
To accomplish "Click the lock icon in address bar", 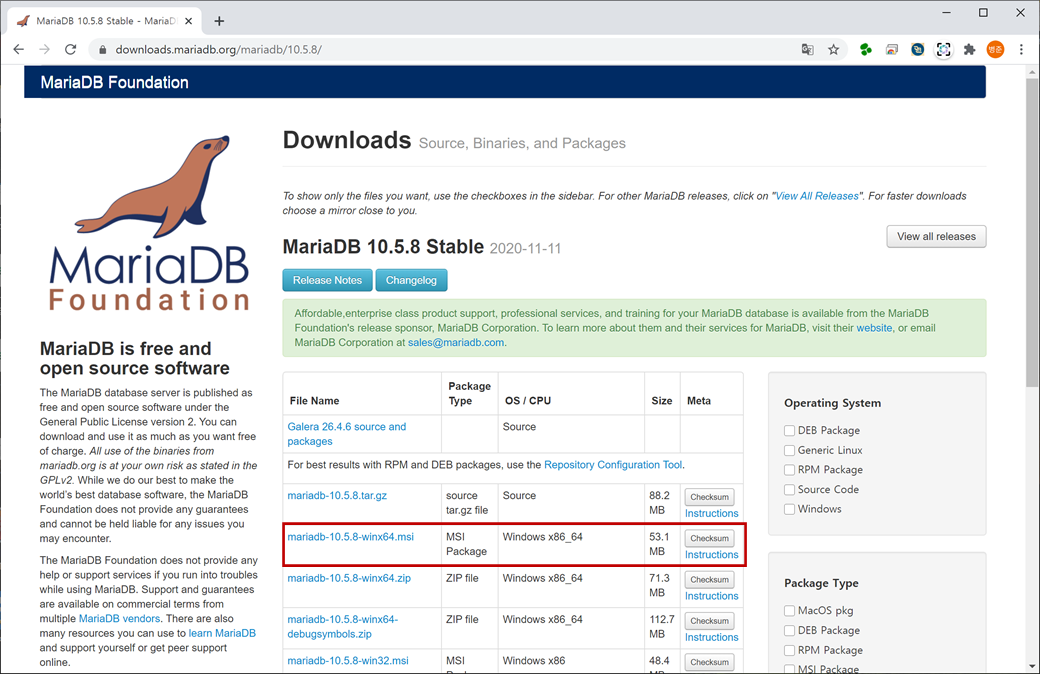I will [x=102, y=50].
